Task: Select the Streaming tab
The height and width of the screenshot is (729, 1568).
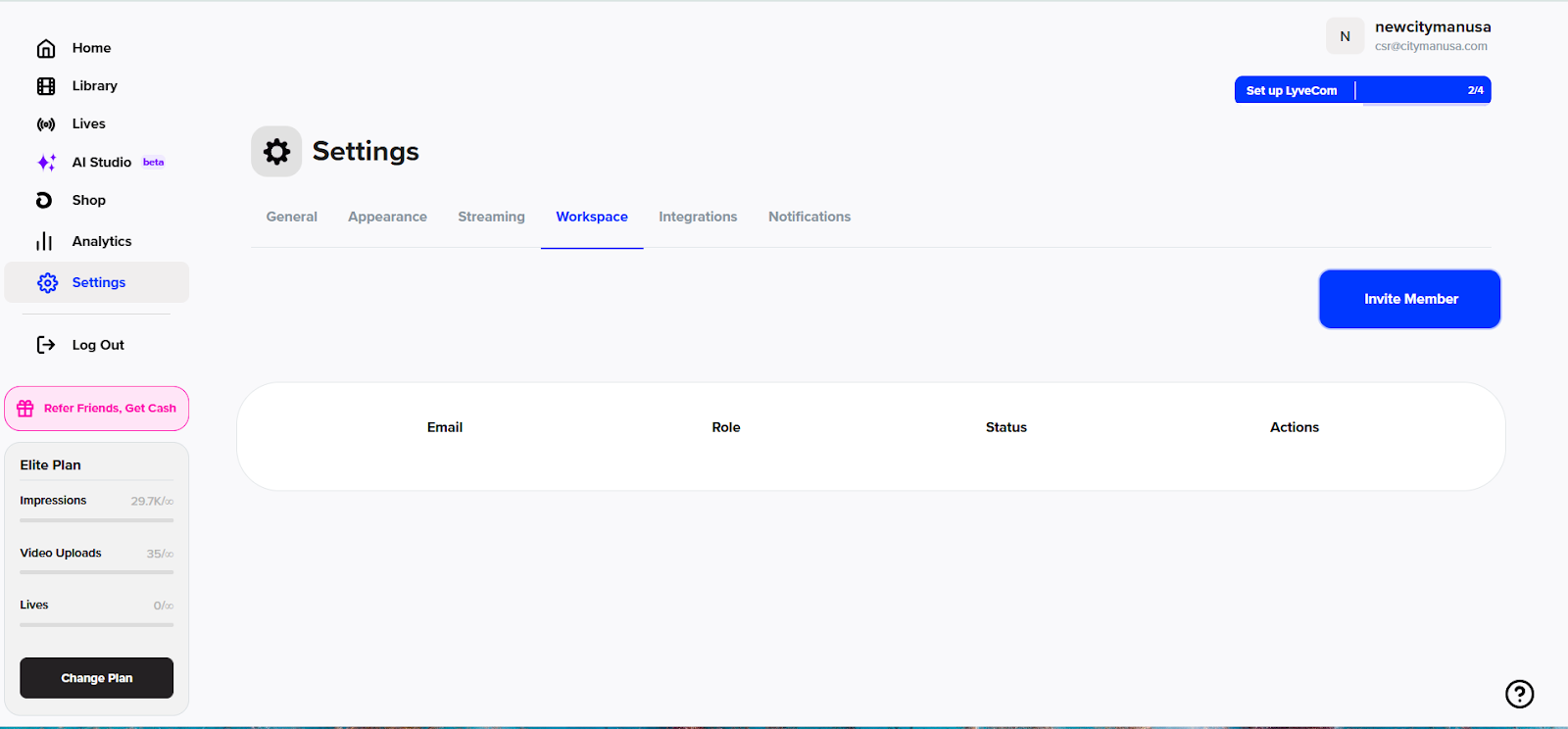Action: [491, 217]
